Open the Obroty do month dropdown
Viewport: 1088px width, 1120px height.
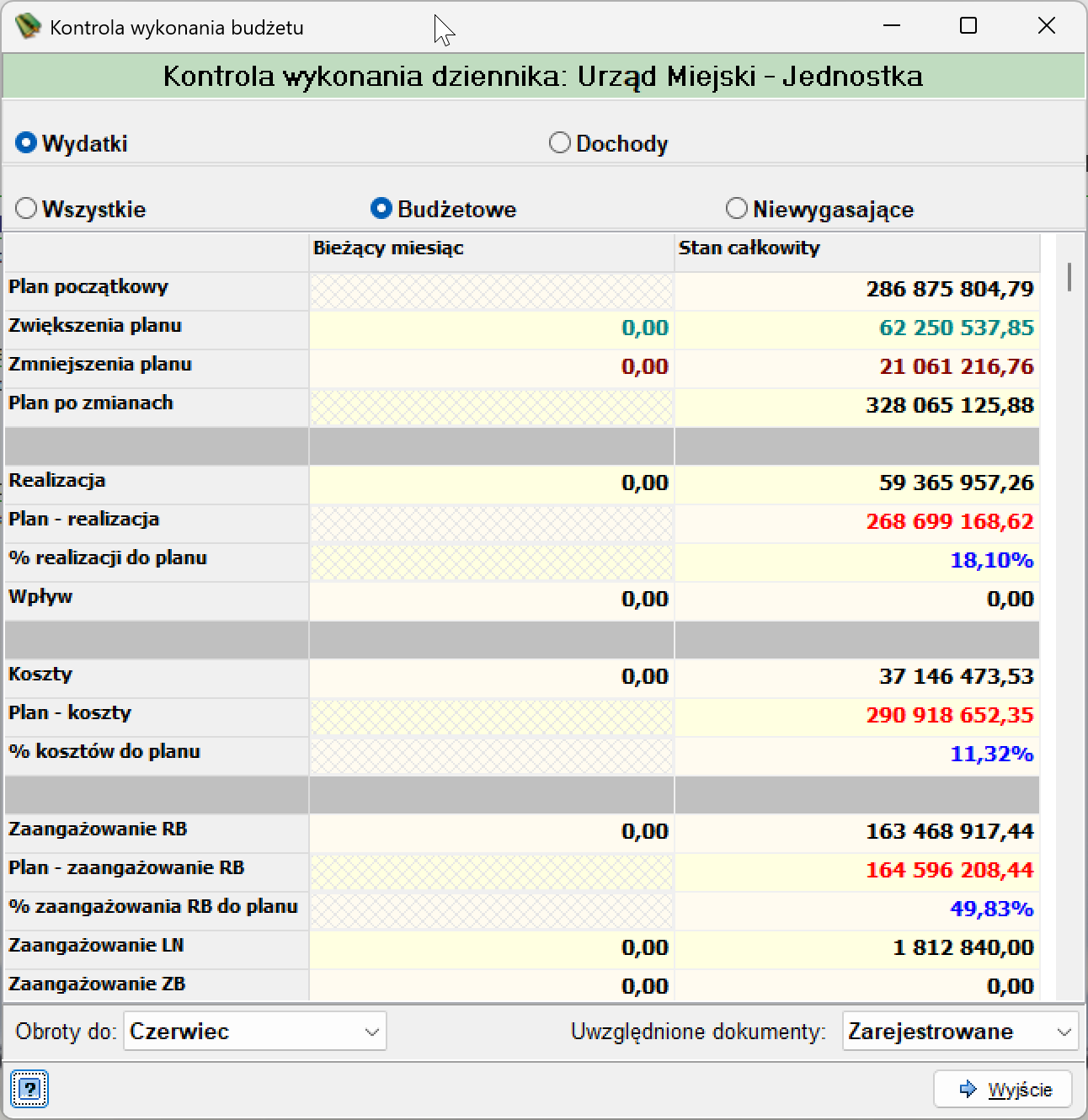255,1032
